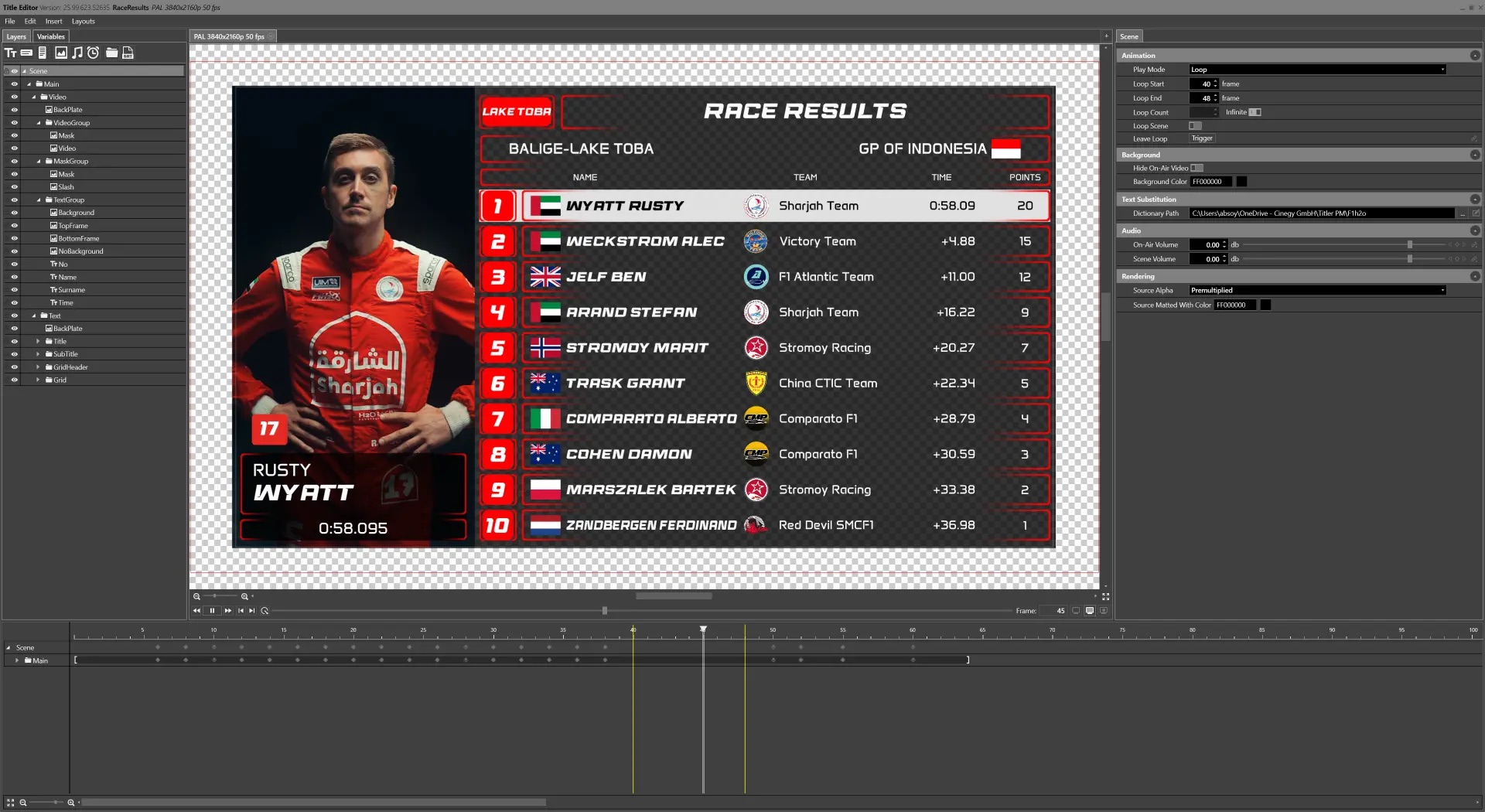Zoom out of the canvas preview
1485x812 pixels.
[196, 596]
